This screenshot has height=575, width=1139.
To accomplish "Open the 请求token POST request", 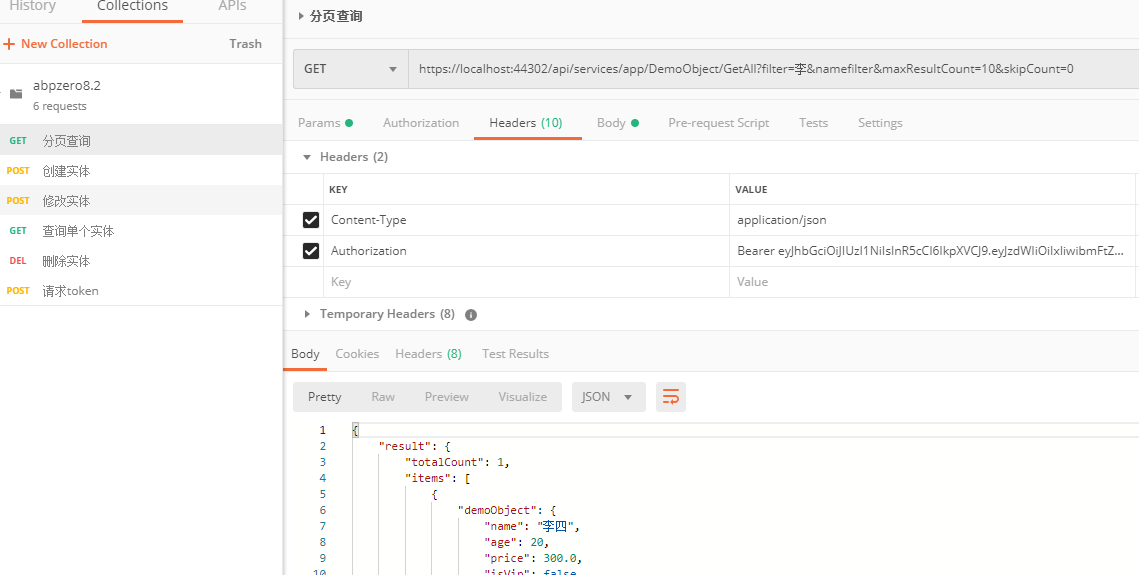I will click(70, 291).
